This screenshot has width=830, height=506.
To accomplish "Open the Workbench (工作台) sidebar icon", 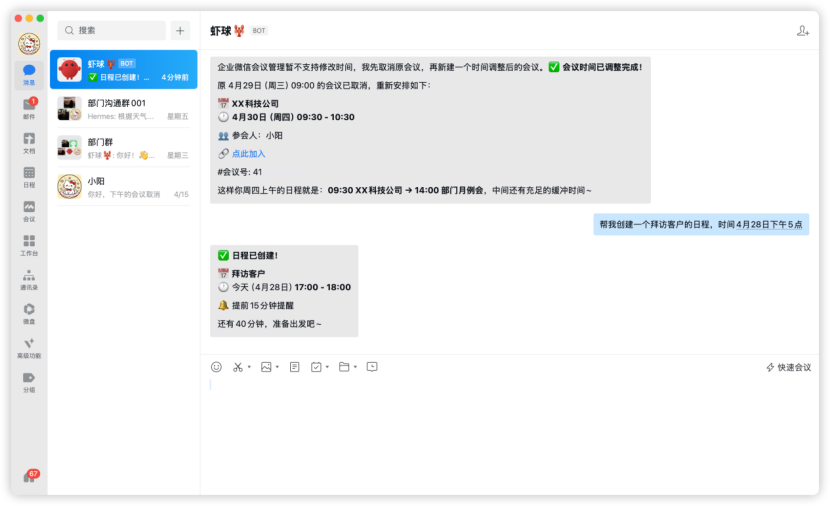I will point(29,245).
